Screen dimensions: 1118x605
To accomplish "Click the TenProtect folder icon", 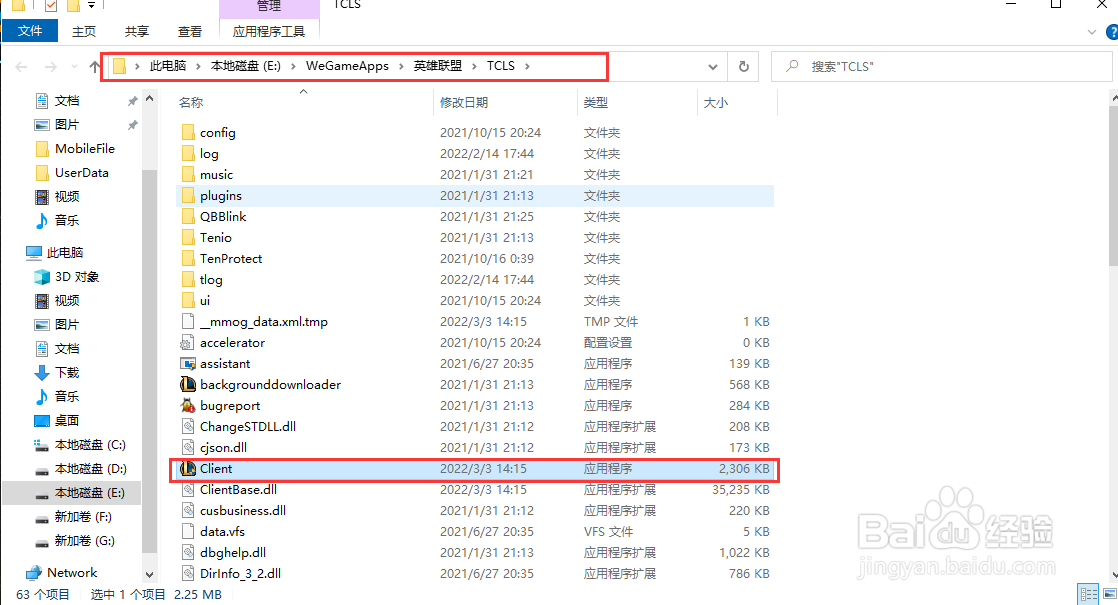I will [x=188, y=259].
